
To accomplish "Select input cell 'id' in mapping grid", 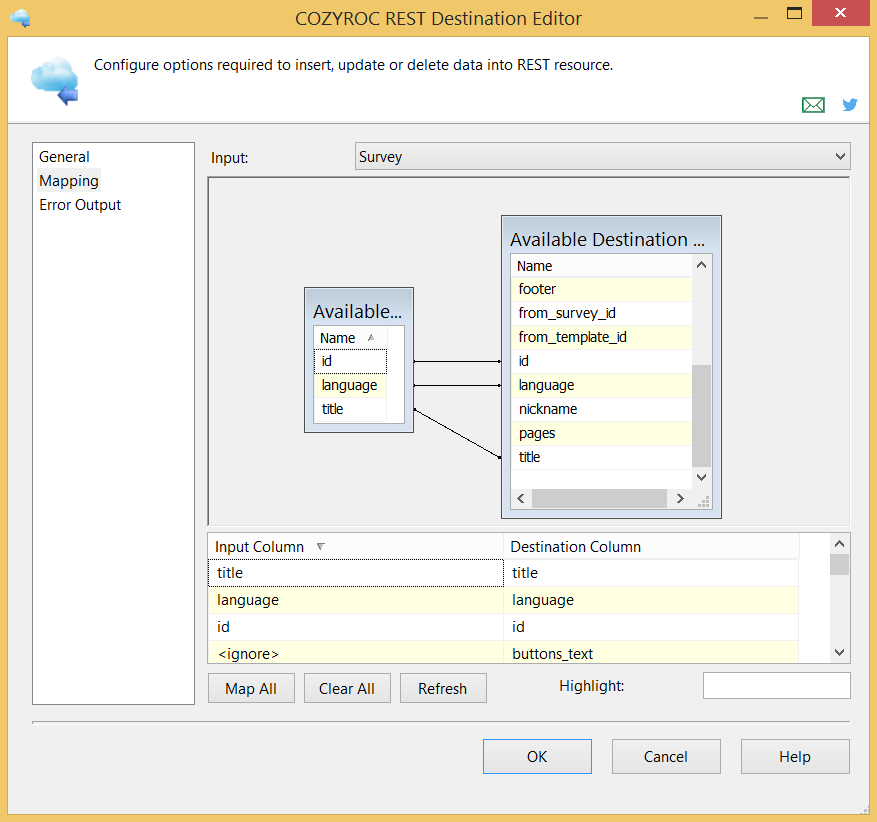I will (356, 627).
